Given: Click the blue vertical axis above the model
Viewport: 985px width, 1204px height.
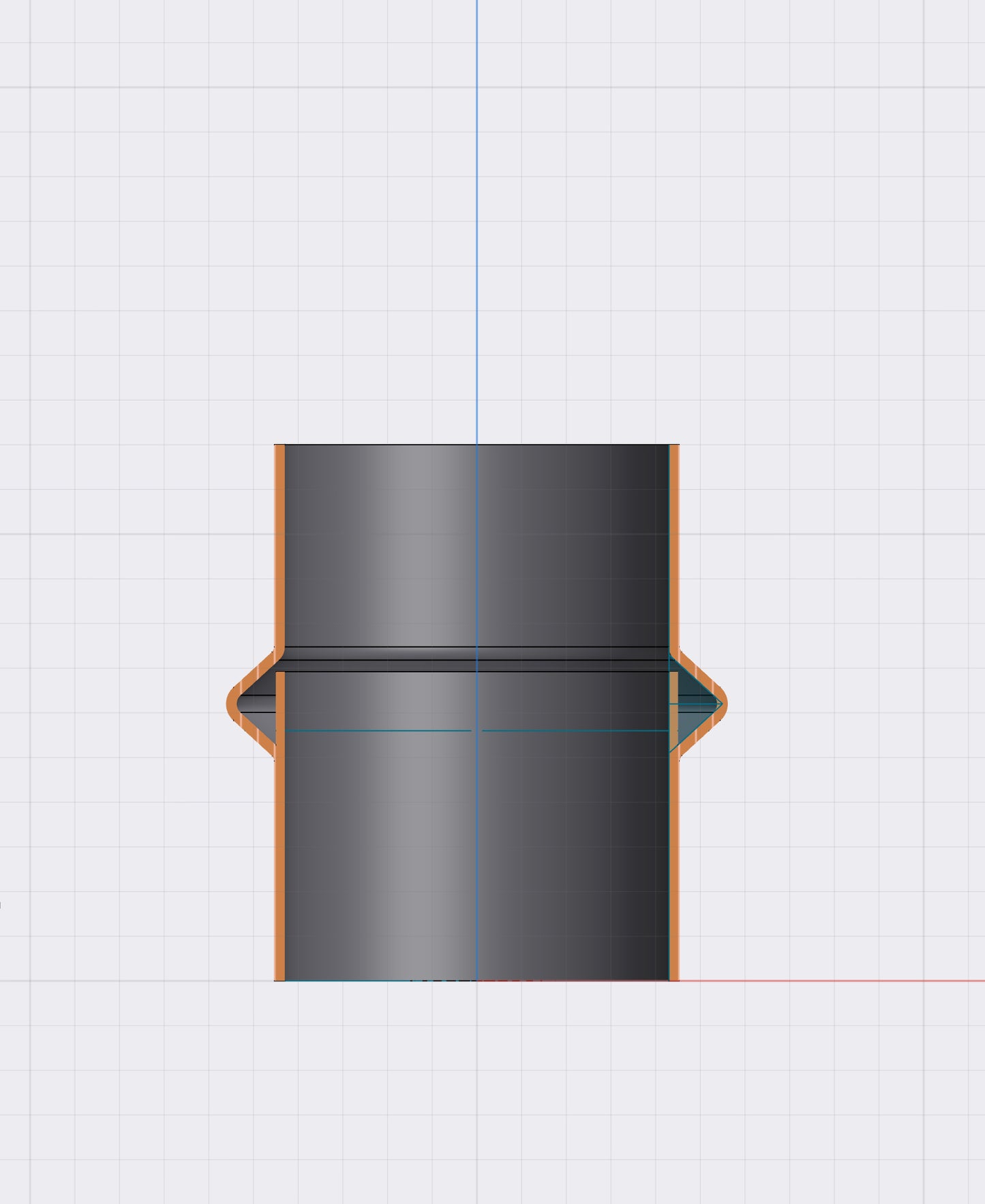Looking at the screenshot, I should tap(476, 205).
